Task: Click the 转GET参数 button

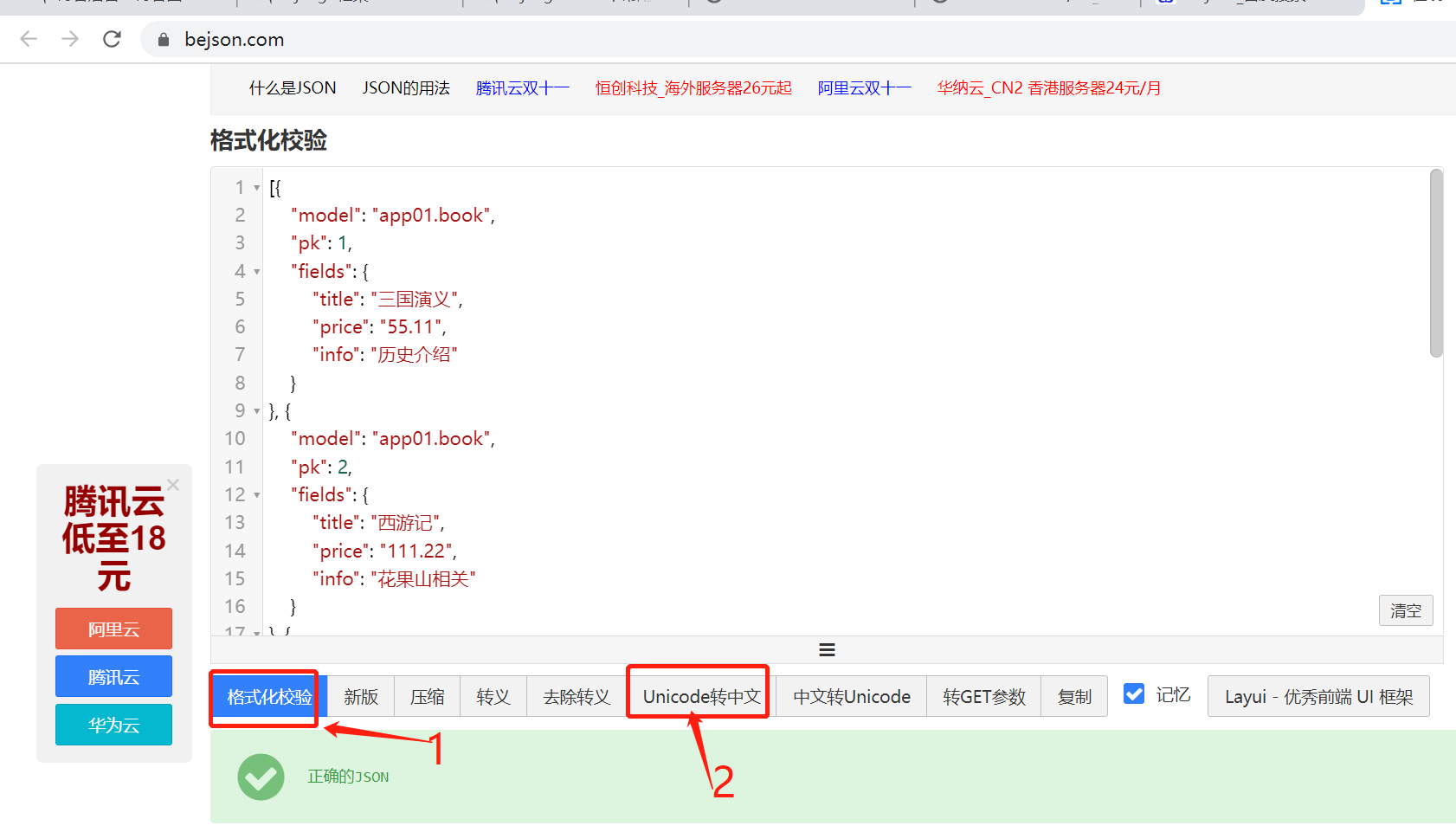Action: 984,697
